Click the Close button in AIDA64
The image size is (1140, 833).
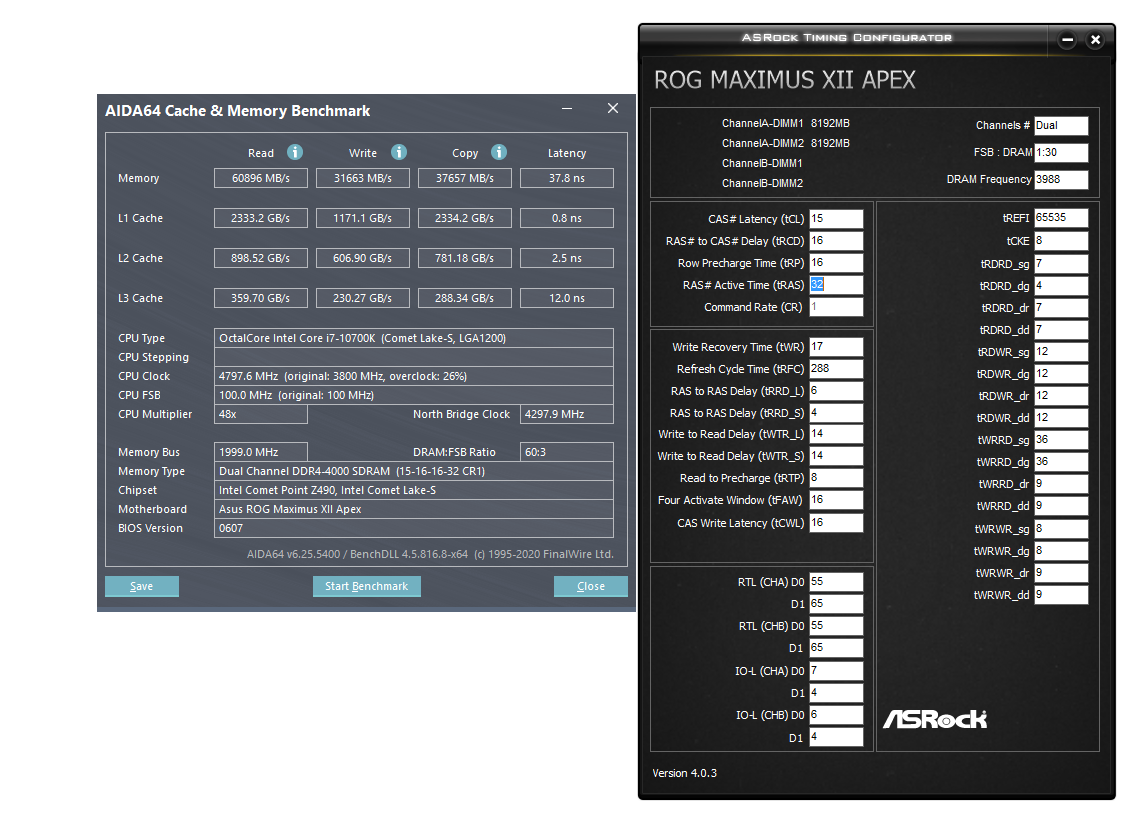tap(590, 587)
